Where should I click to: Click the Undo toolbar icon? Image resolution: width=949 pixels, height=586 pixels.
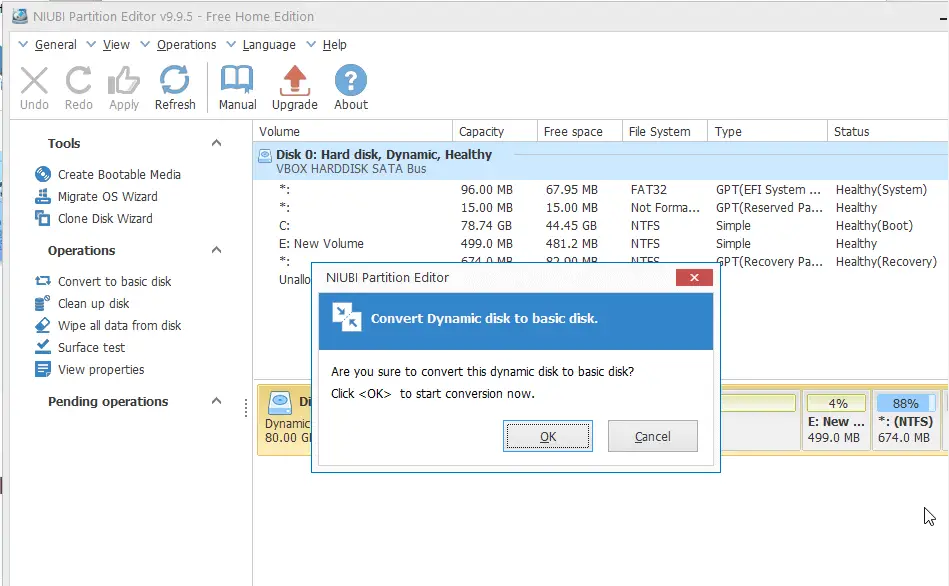coord(34,81)
